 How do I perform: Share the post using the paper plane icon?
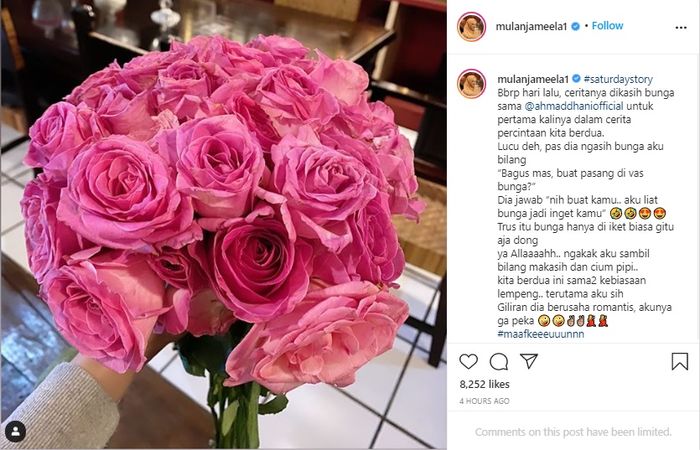[529, 361]
